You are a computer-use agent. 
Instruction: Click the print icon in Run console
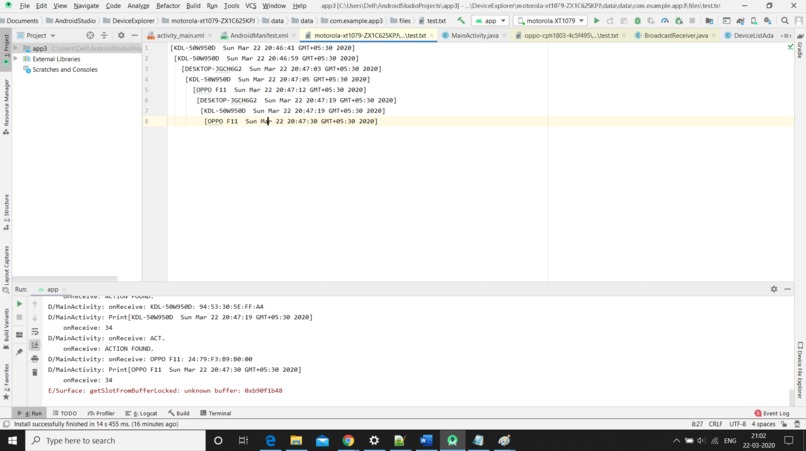(35, 358)
